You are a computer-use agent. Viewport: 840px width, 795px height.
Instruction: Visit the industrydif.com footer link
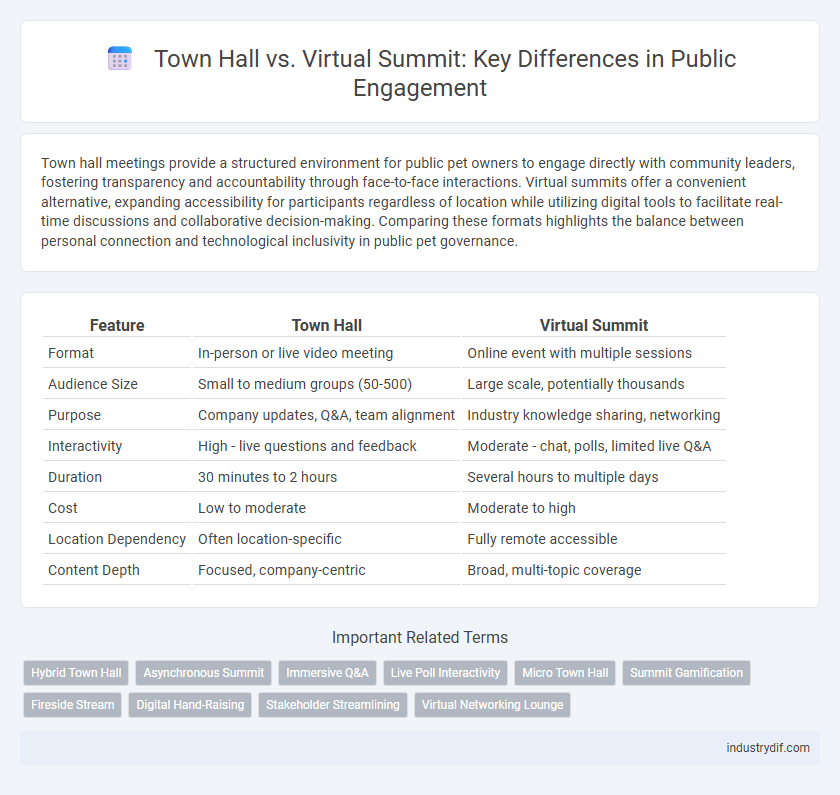pyautogui.click(x=768, y=748)
